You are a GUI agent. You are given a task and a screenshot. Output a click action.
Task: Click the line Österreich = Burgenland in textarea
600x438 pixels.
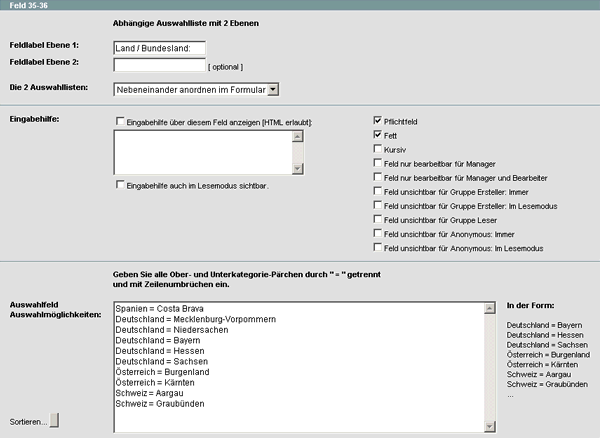pyautogui.click(x=162, y=372)
